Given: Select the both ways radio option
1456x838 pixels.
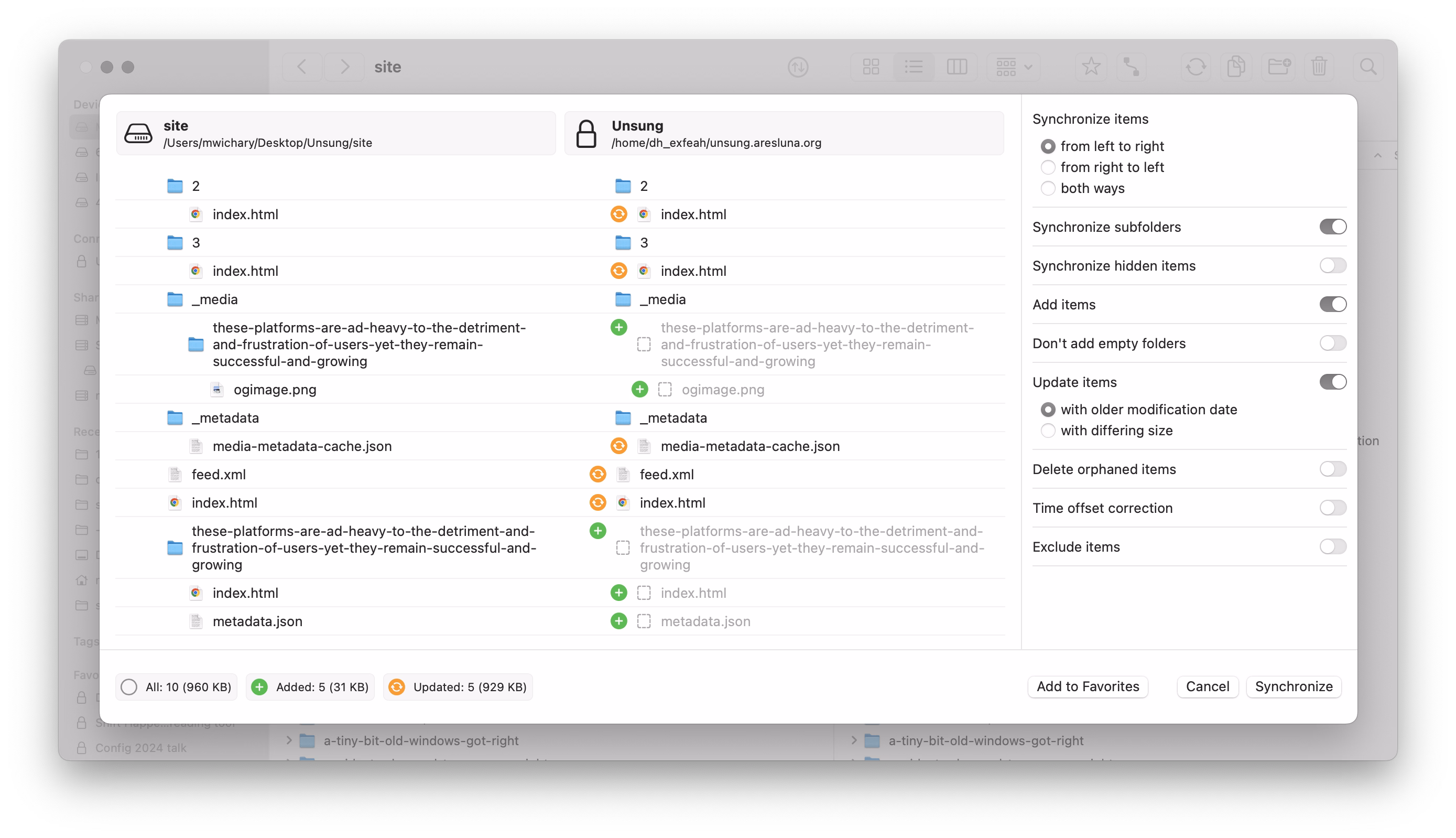Looking at the screenshot, I should pos(1048,188).
